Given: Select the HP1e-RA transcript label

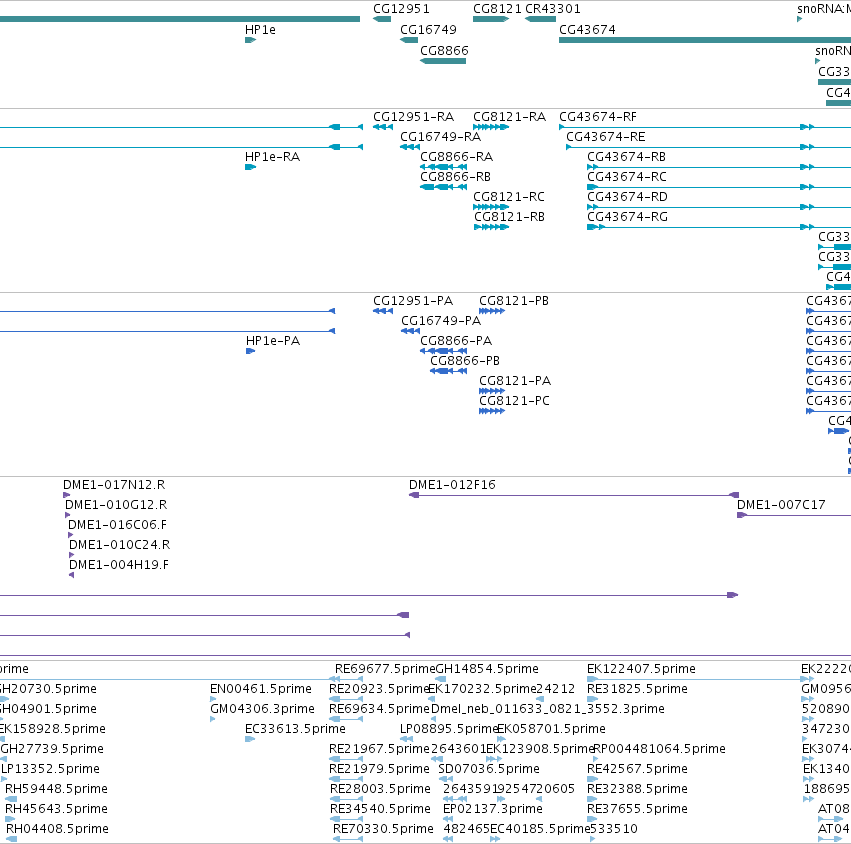Looking at the screenshot, I should click(x=272, y=157).
